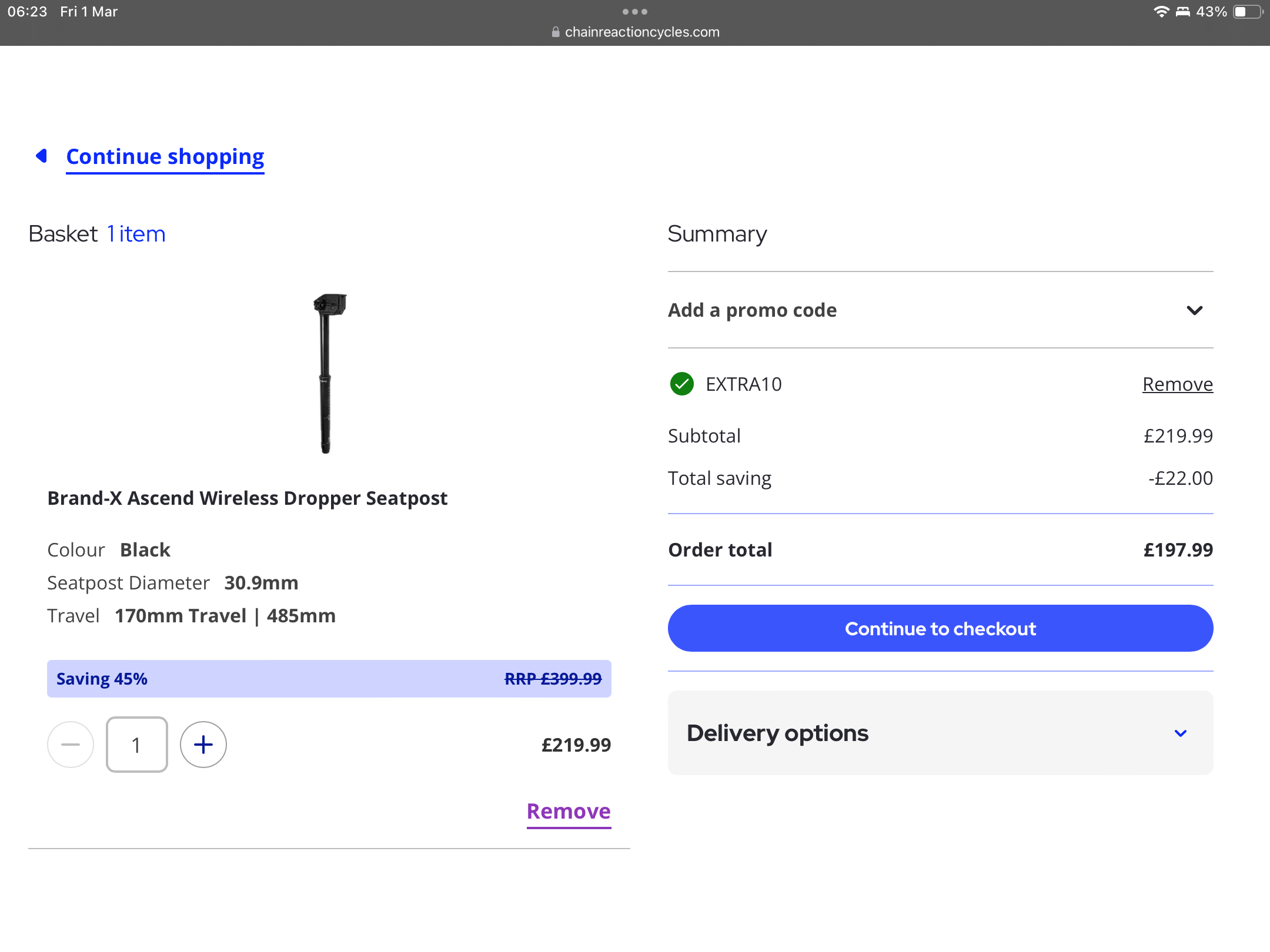Click the Subtotal '£219.99' value

click(x=1178, y=436)
